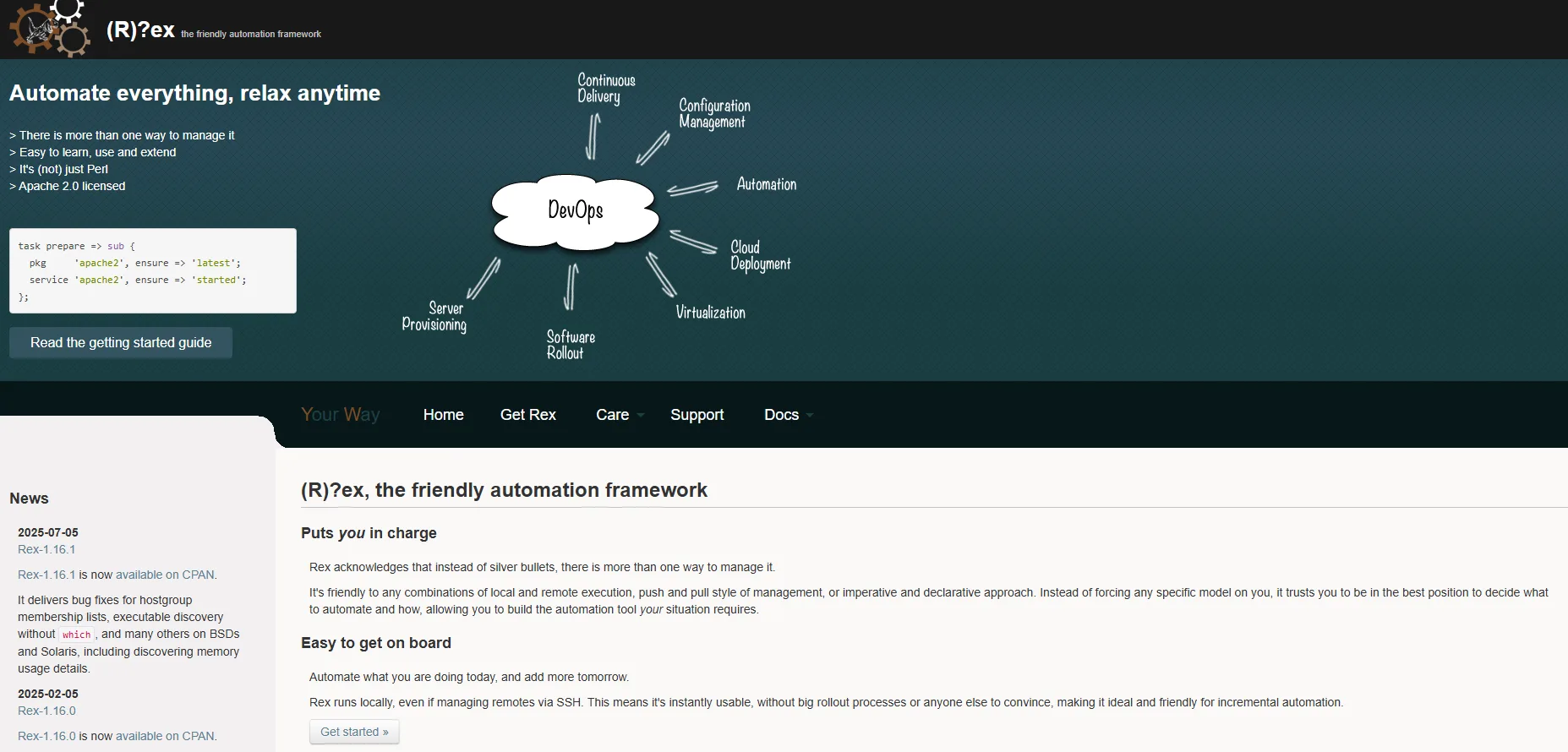Click the 'which' inline code in news
This screenshot has width=1568, height=752.
pyautogui.click(x=76, y=635)
